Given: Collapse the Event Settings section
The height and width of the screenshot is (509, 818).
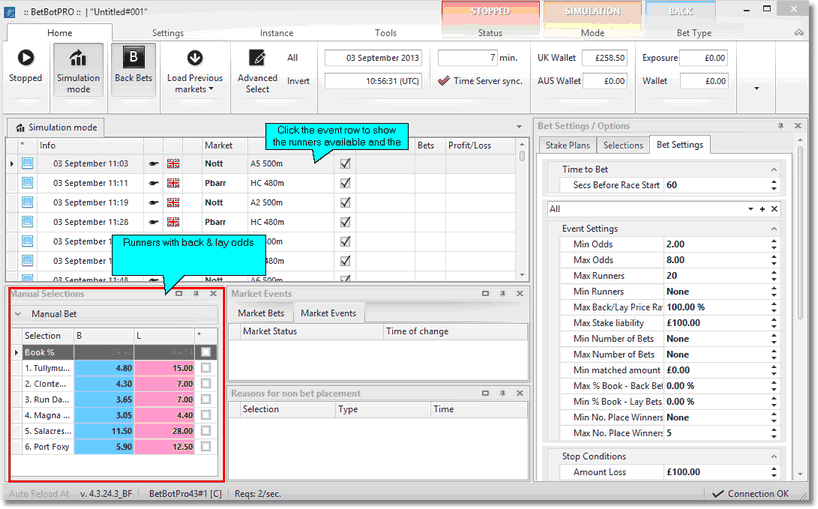Looking at the screenshot, I should pyautogui.click(x=774, y=229).
